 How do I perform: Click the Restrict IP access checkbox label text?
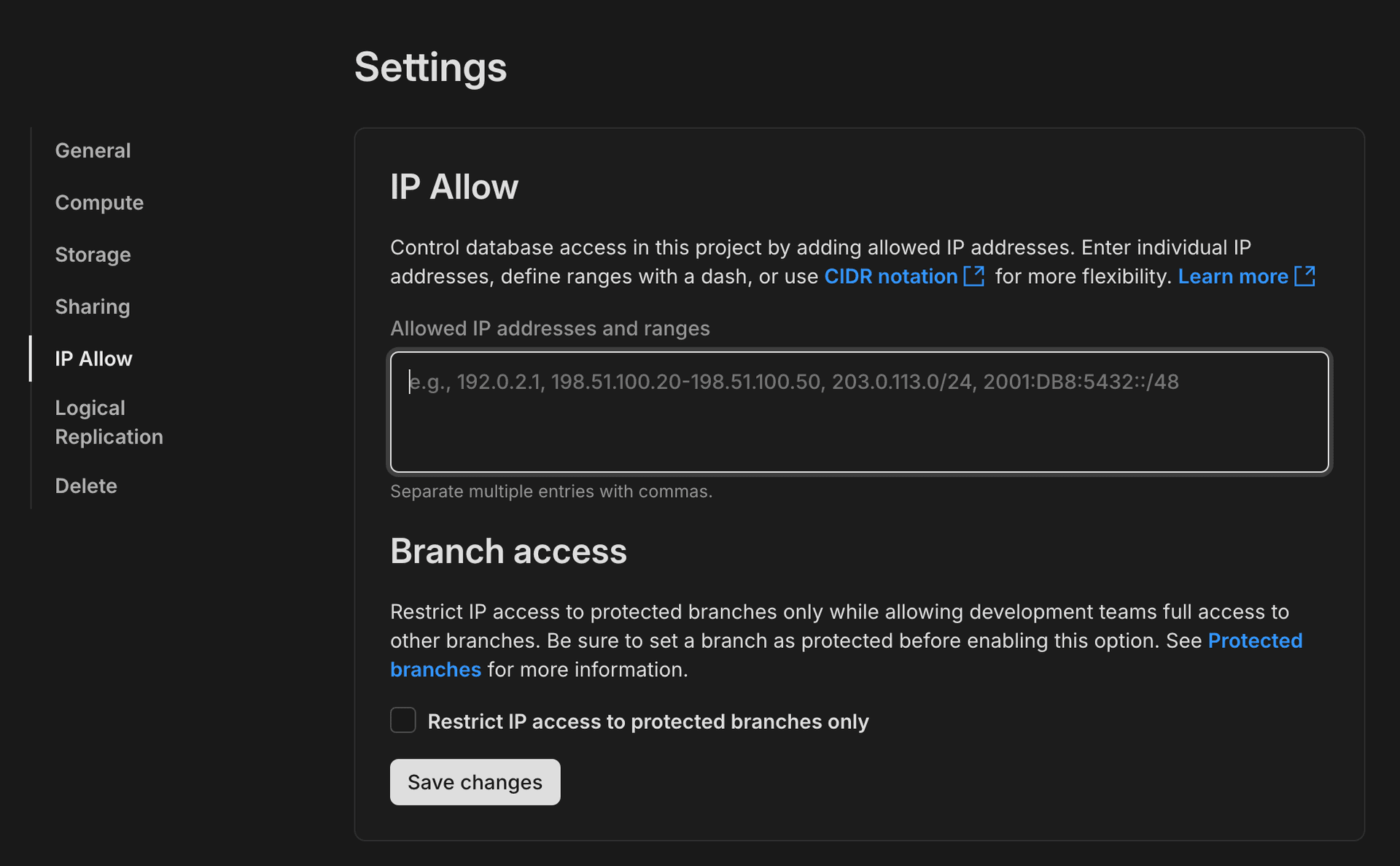(647, 722)
